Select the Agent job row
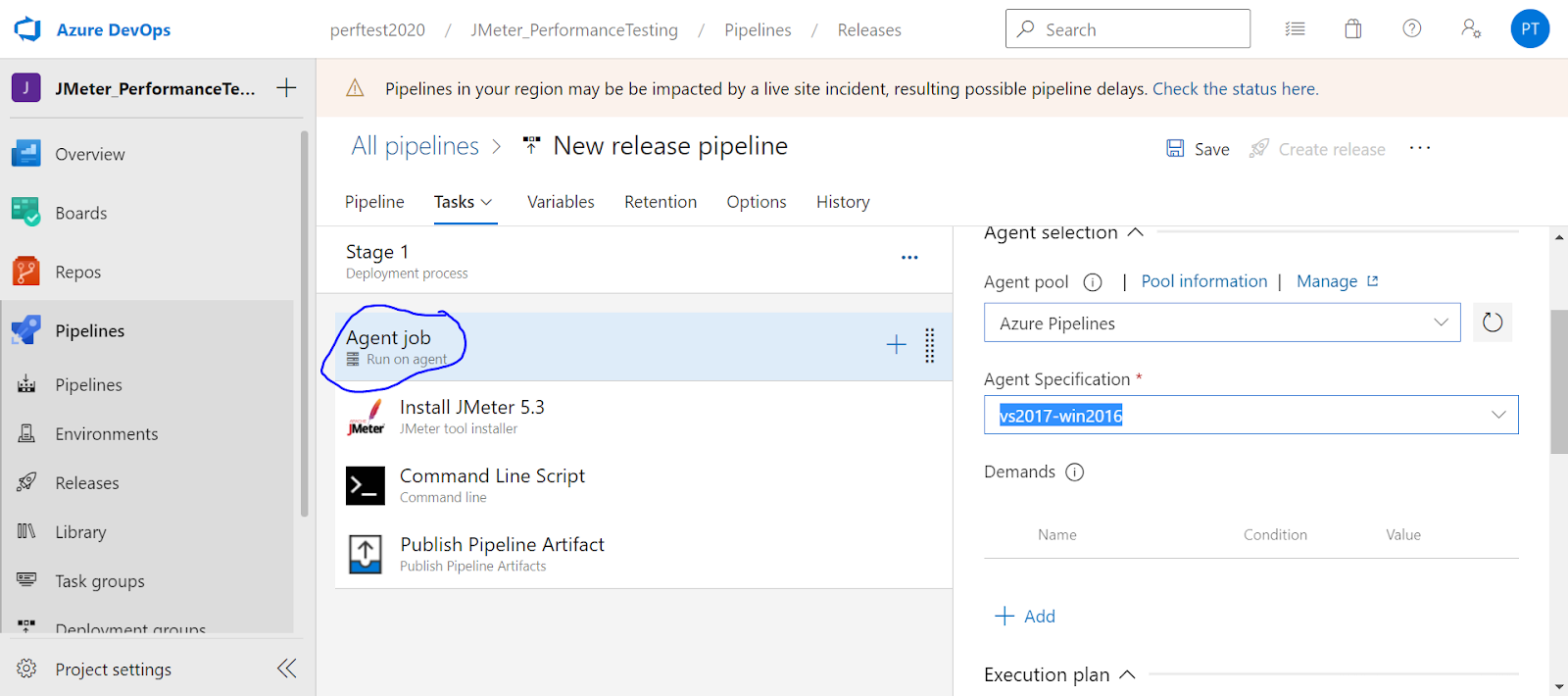This screenshot has width=1568, height=696. pyautogui.click(x=644, y=346)
